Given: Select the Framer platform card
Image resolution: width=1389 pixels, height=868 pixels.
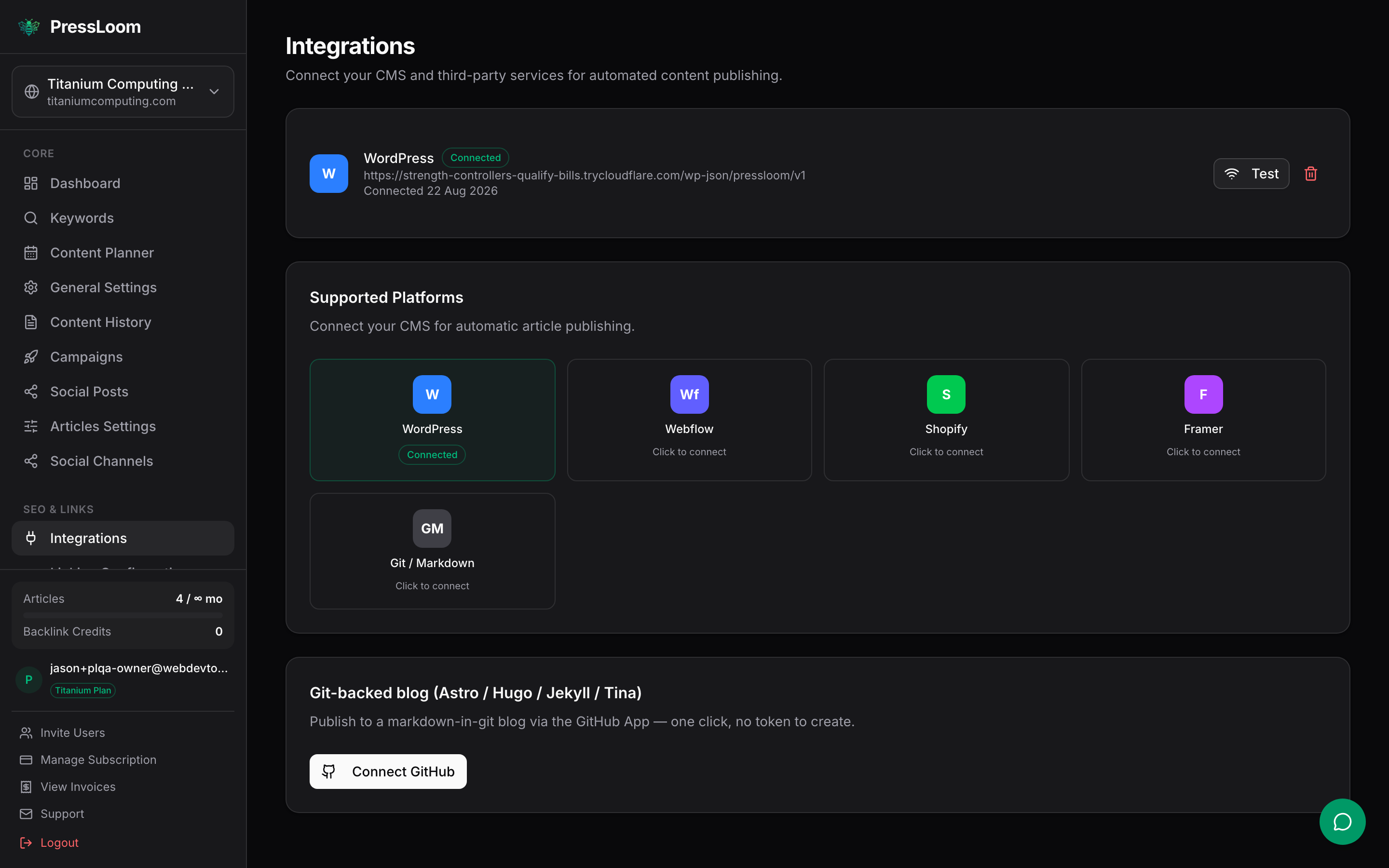Looking at the screenshot, I should click(x=1204, y=420).
